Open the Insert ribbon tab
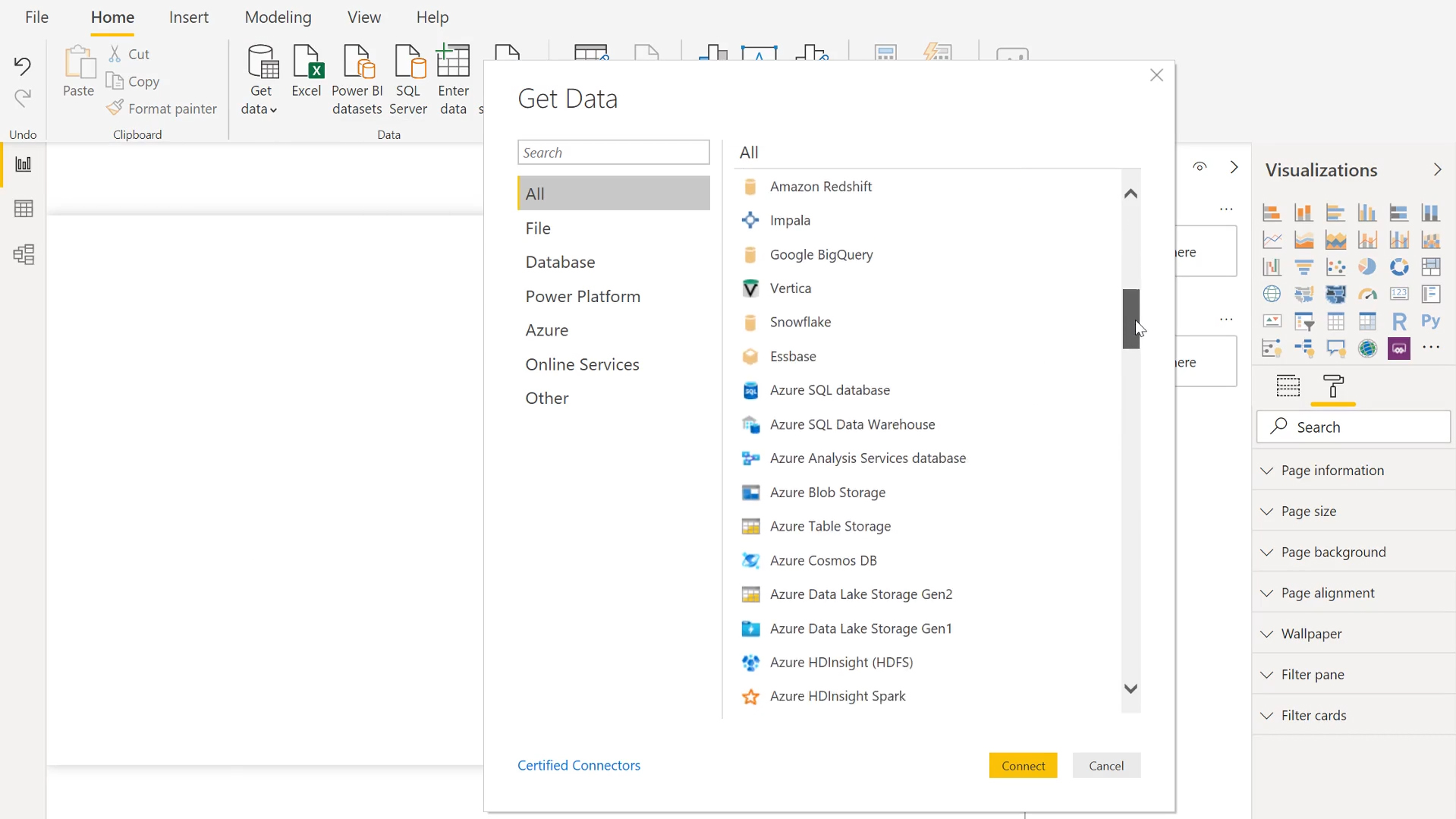Viewport: 1456px width, 819px height. [x=189, y=17]
